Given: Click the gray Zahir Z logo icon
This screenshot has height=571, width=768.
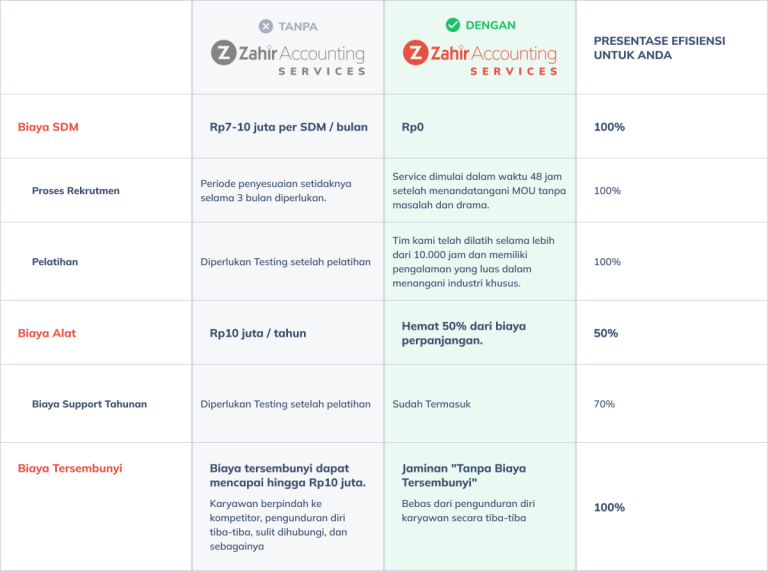Looking at the screenshot, I should pyautogui.click(x=223, y=53).
